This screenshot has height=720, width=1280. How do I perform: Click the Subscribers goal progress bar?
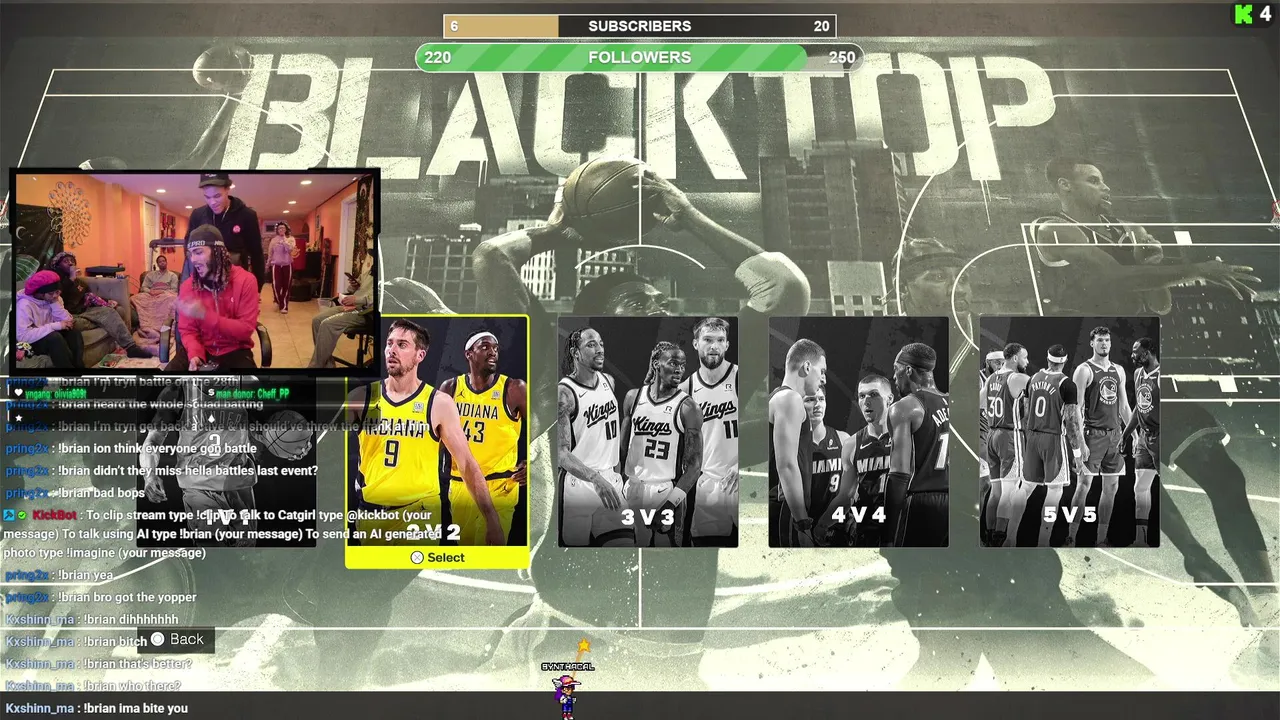[640, 26]
